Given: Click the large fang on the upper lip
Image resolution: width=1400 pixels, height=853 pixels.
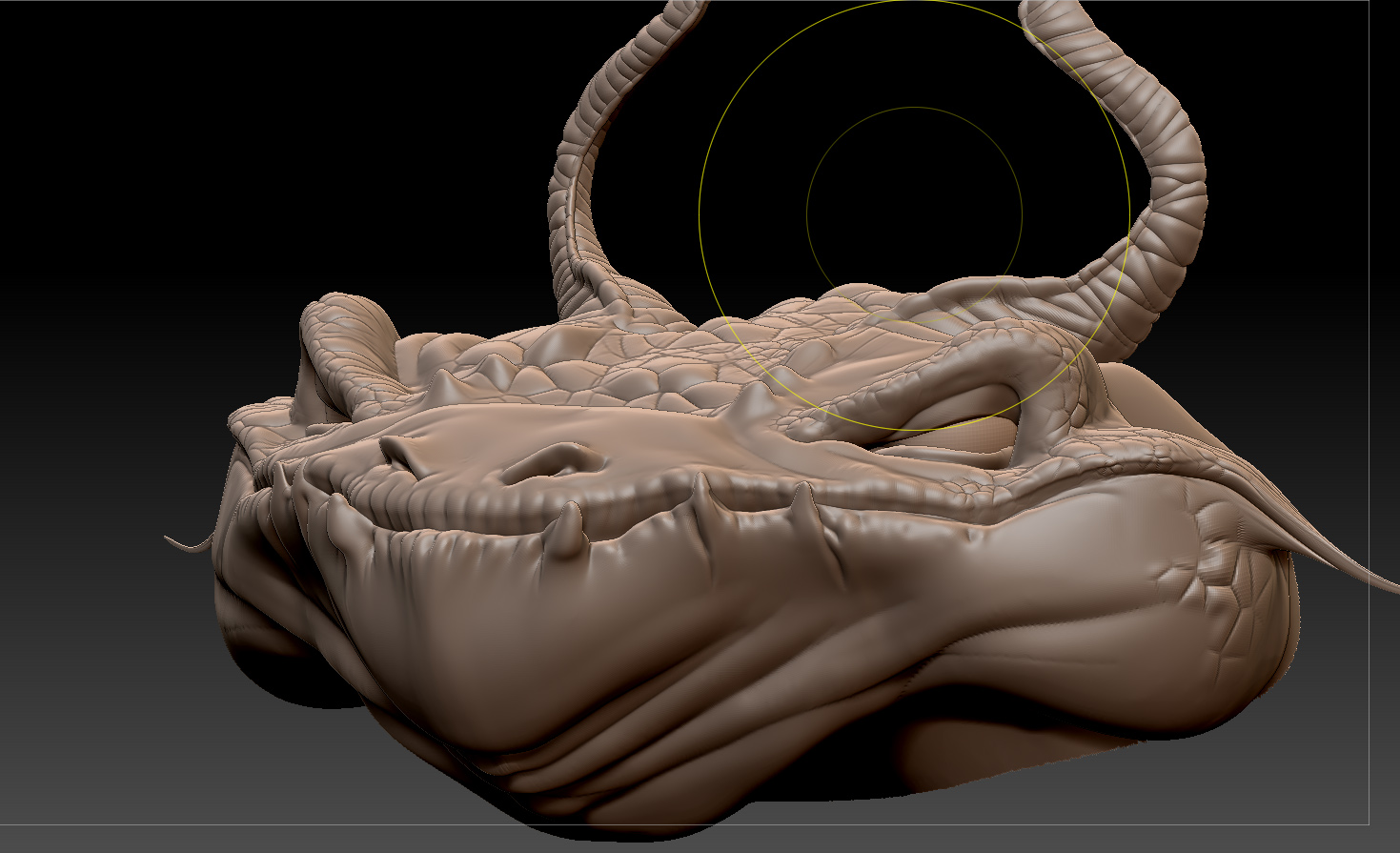Looking at the screenshot, I should tap(570, 531).
